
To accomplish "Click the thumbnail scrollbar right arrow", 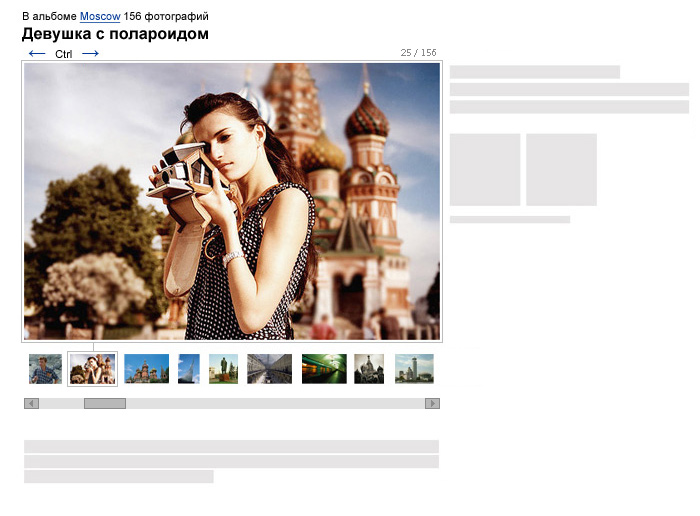I will 432,404.
